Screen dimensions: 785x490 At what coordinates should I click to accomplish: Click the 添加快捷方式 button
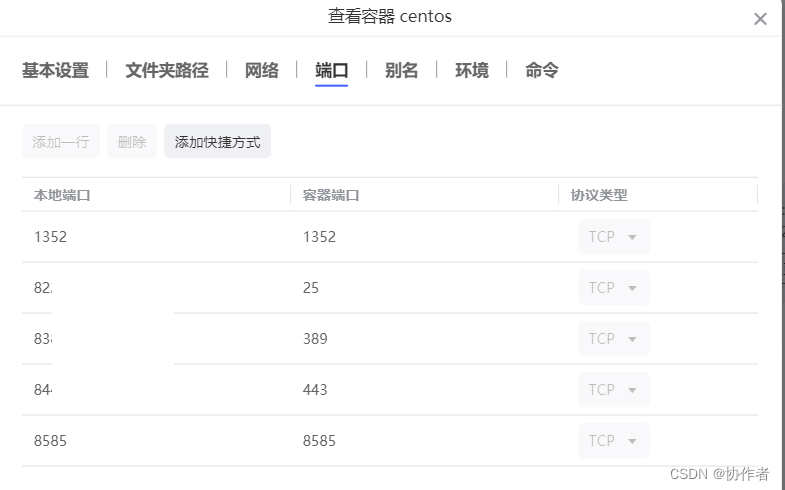pos(217,142)
